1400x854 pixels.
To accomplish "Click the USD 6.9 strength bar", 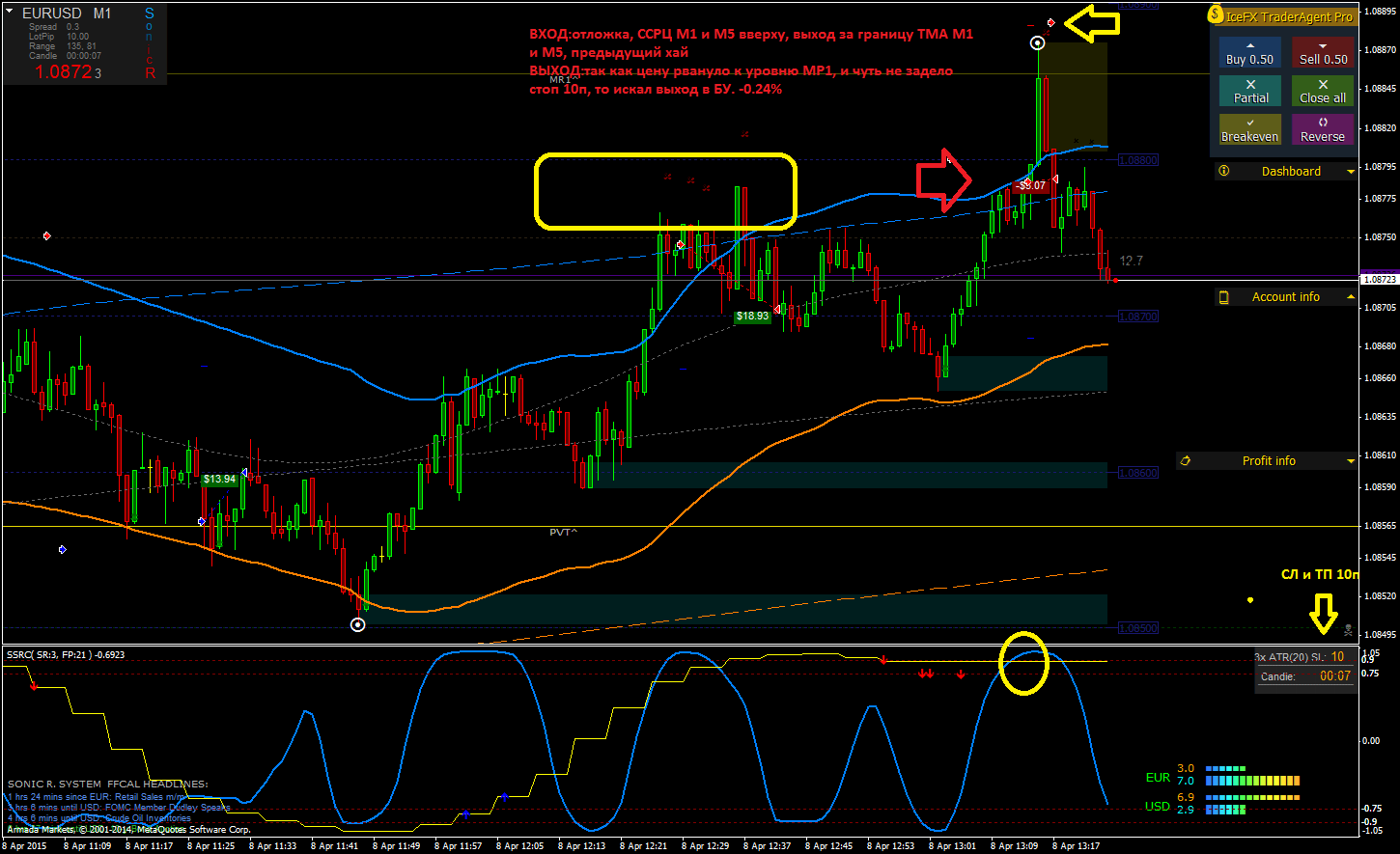I will (x=1252, y=798).
